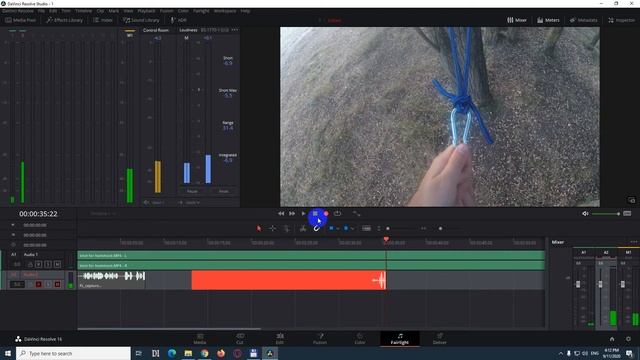Switch to the Cut page
Image resolution: width=640 pixels, height=360 pixels.
240,339
